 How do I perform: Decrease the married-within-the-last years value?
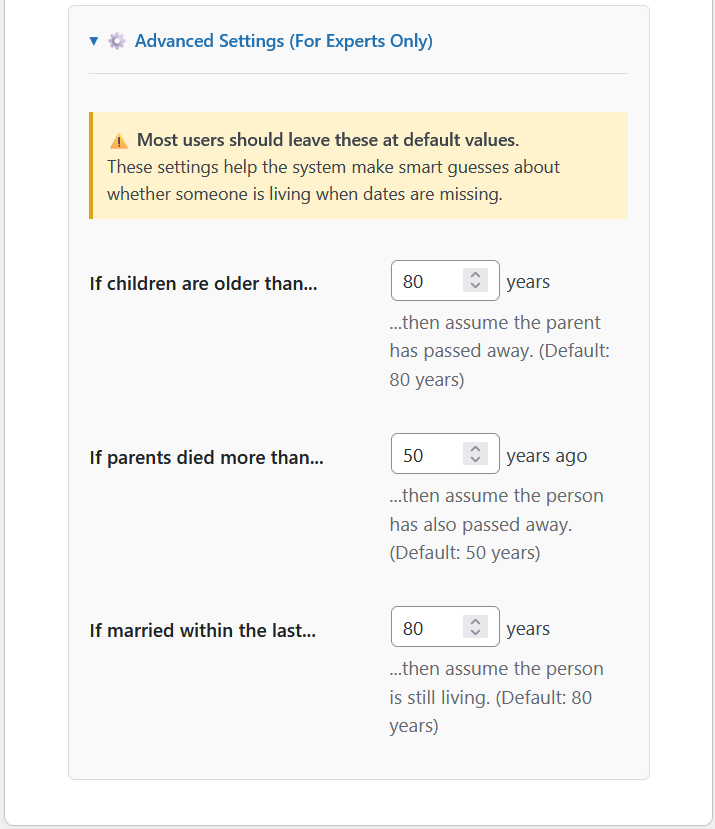(476, 634)
